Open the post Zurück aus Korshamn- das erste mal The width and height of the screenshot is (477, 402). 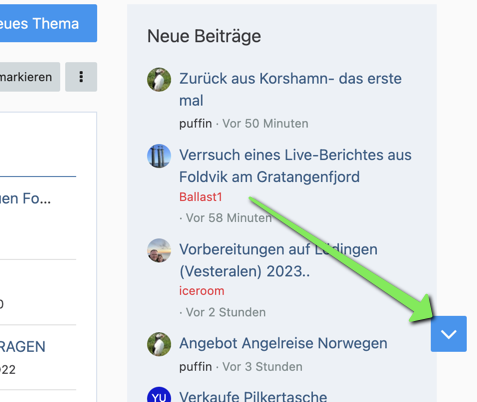click(290, 89)
